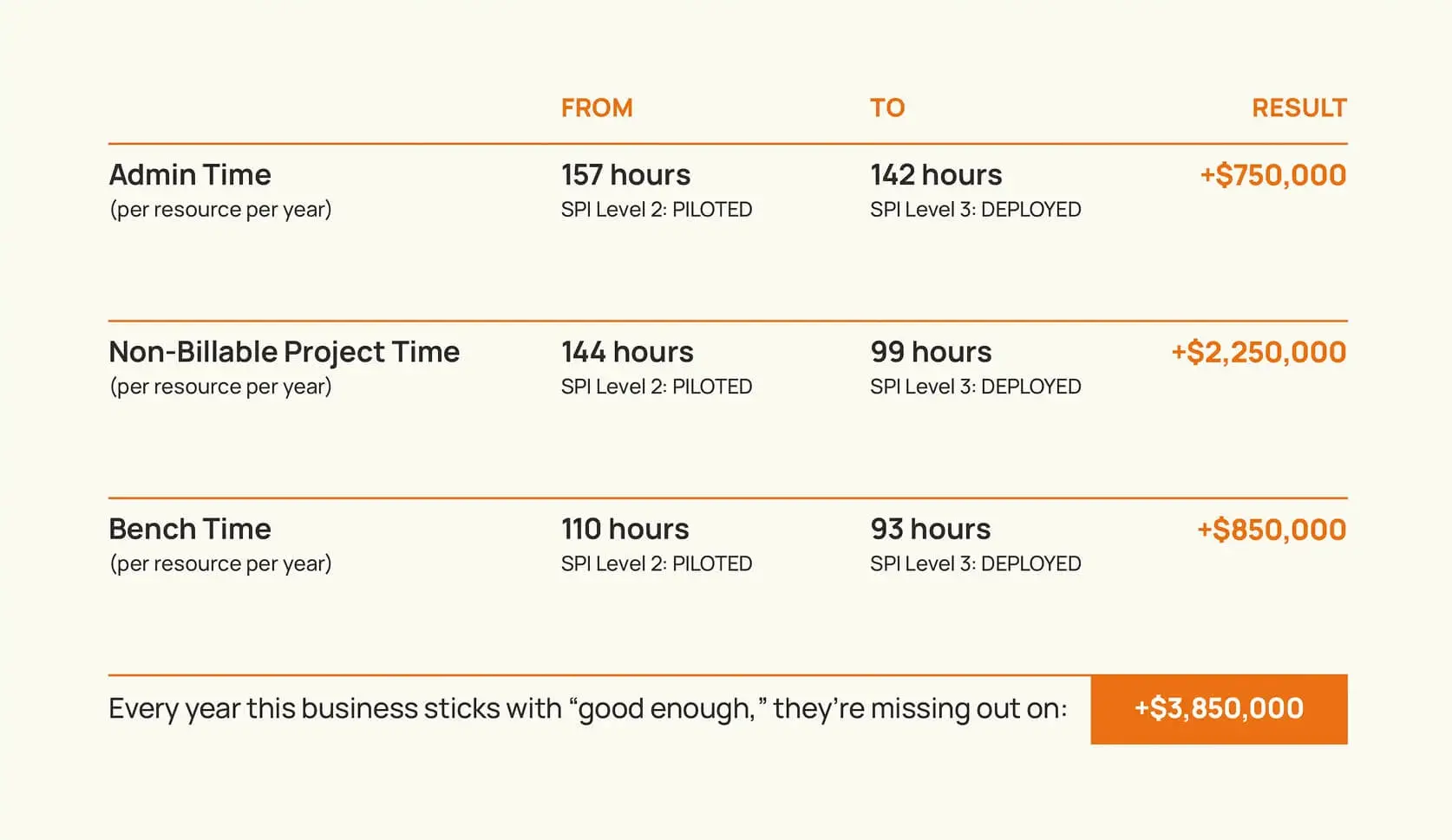The height and width of the screenshot is (840, 1452).
Task: Click the "Every year this business" sentence
Action: point(587,709)
